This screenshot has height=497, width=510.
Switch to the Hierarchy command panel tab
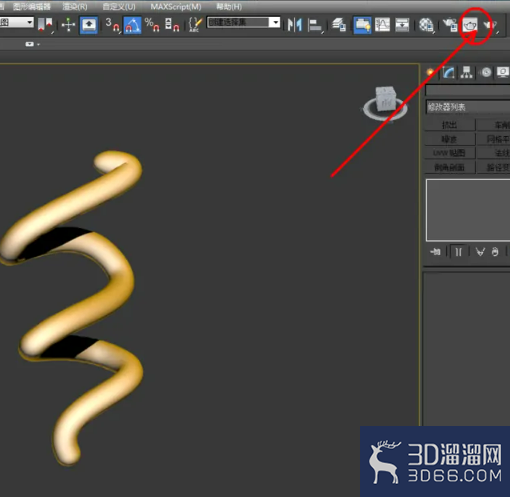tap(467, 72)
